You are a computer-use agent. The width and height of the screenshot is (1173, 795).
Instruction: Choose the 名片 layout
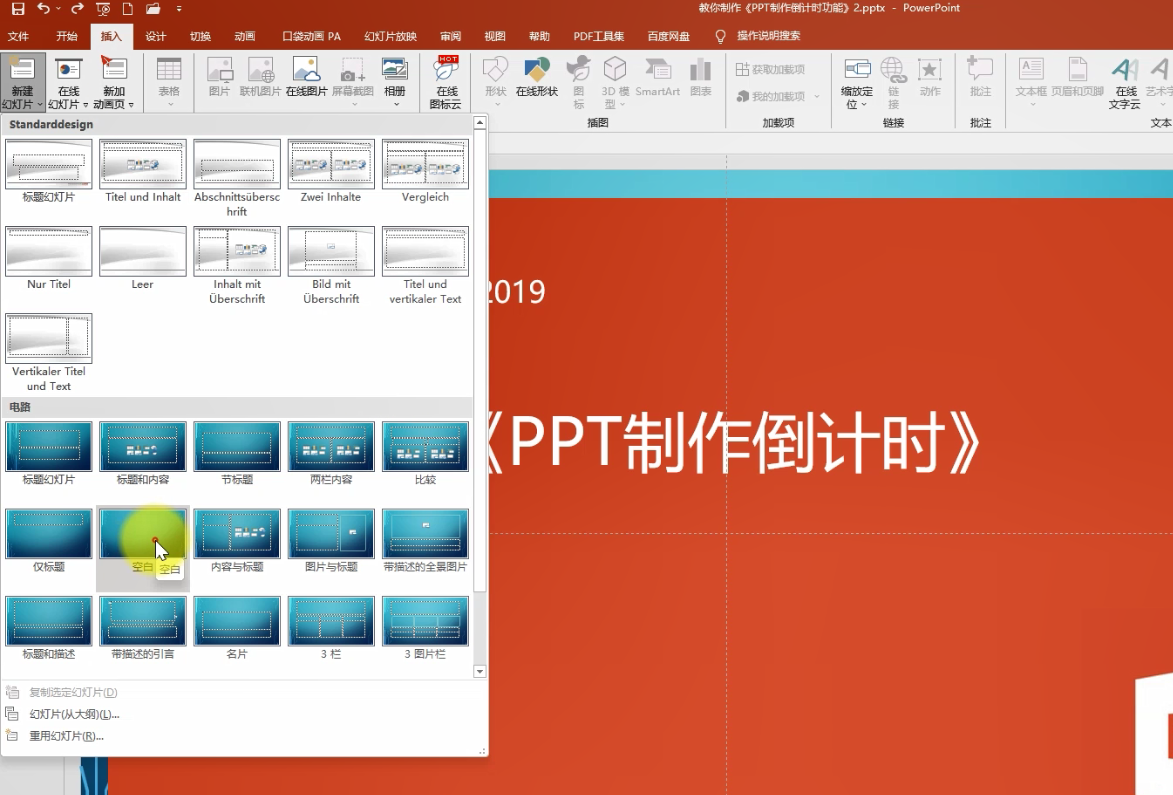pos(236,628)
